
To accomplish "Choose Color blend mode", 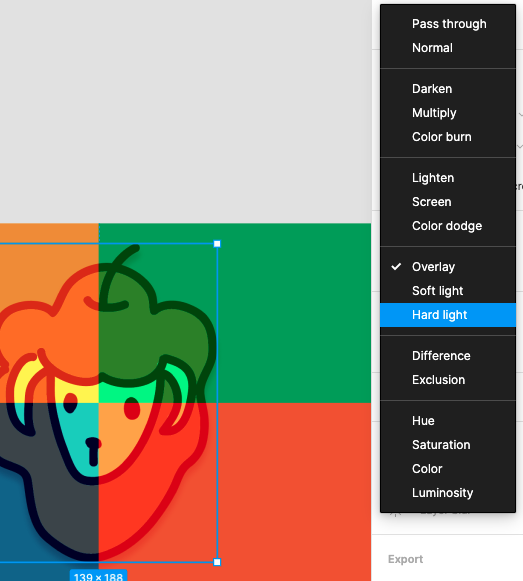I will tap(448, 469).
